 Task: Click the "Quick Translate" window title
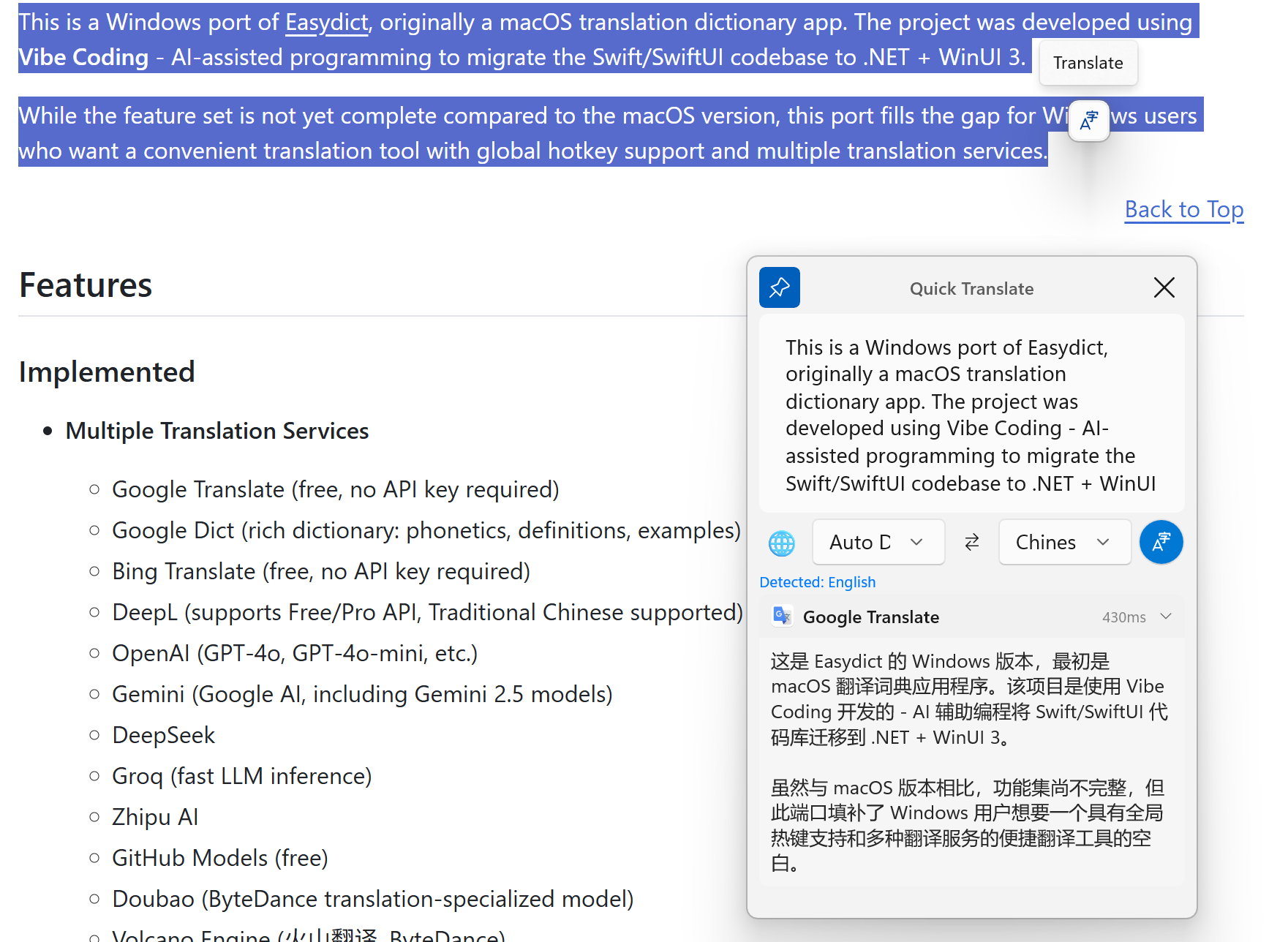point(971,289)
